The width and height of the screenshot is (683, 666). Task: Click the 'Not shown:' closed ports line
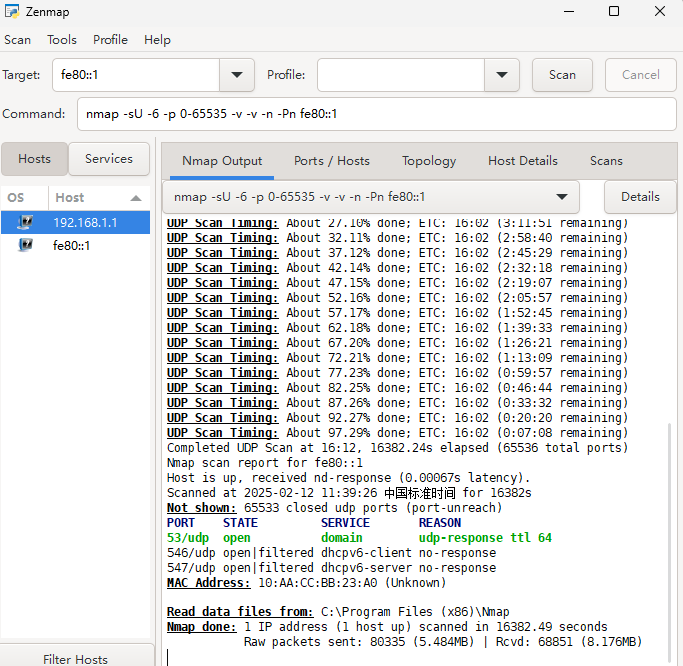pyautogui.click(x=335, y=508)
